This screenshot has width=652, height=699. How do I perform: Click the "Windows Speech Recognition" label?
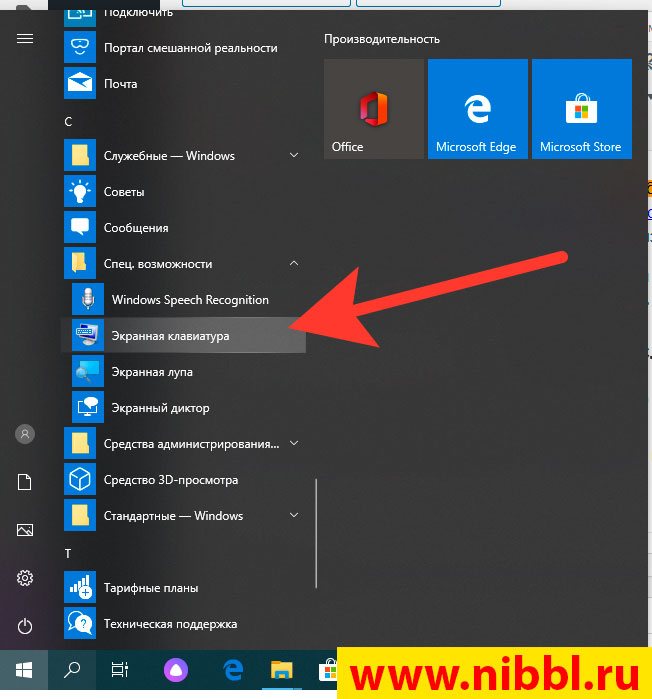[190, 300]
